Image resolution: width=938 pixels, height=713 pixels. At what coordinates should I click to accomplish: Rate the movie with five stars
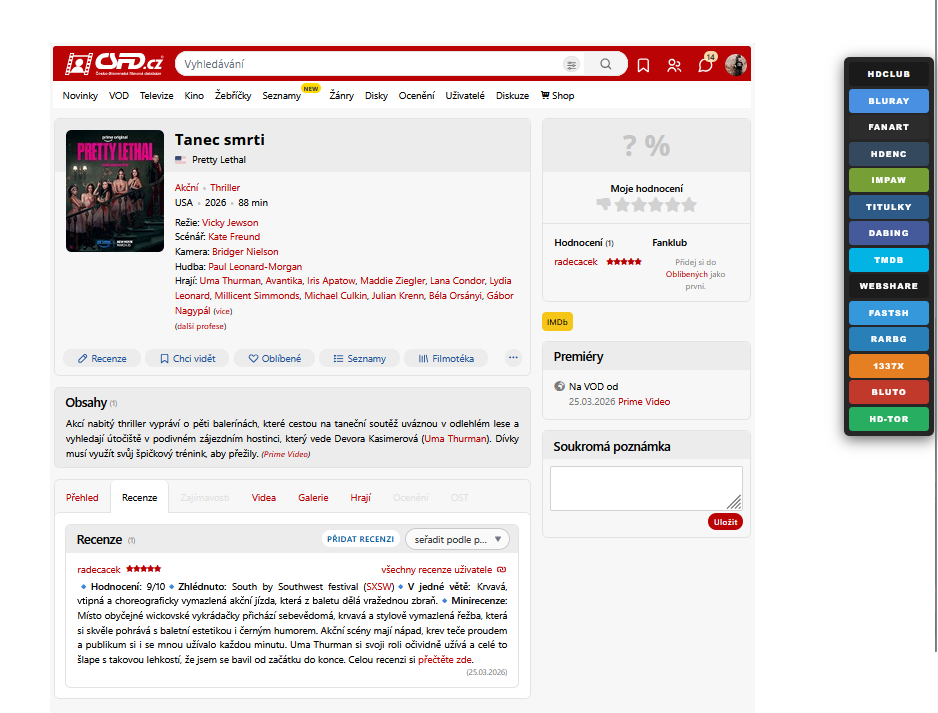689,205
